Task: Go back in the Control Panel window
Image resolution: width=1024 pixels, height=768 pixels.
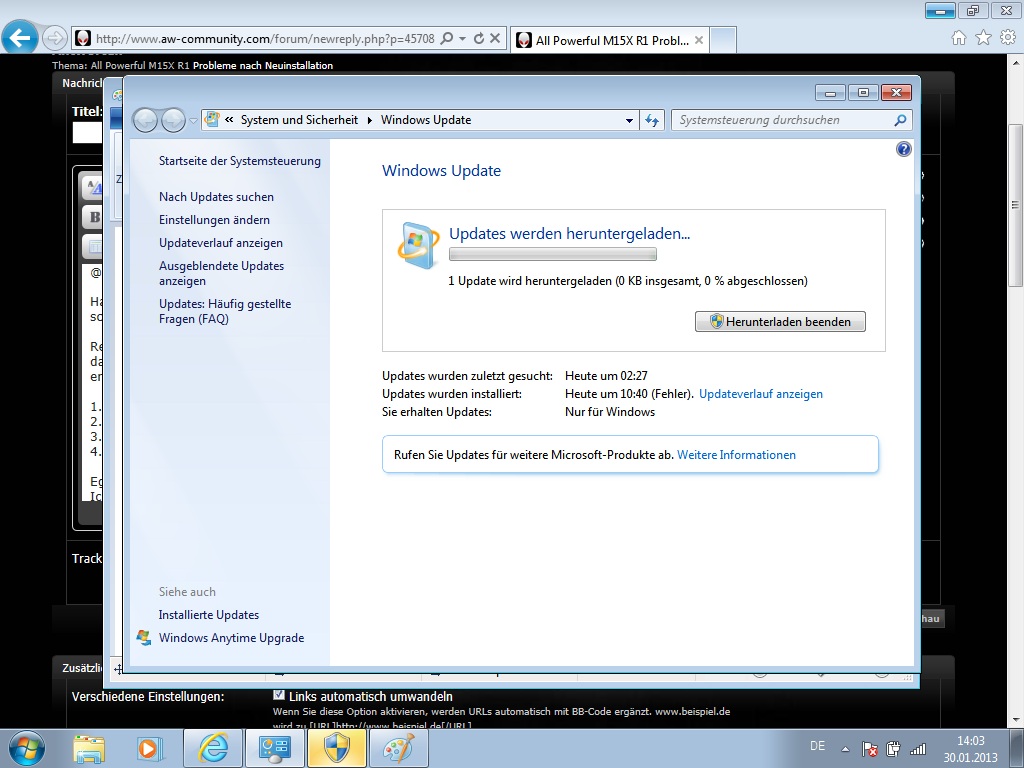Action: tap(145, 120)
